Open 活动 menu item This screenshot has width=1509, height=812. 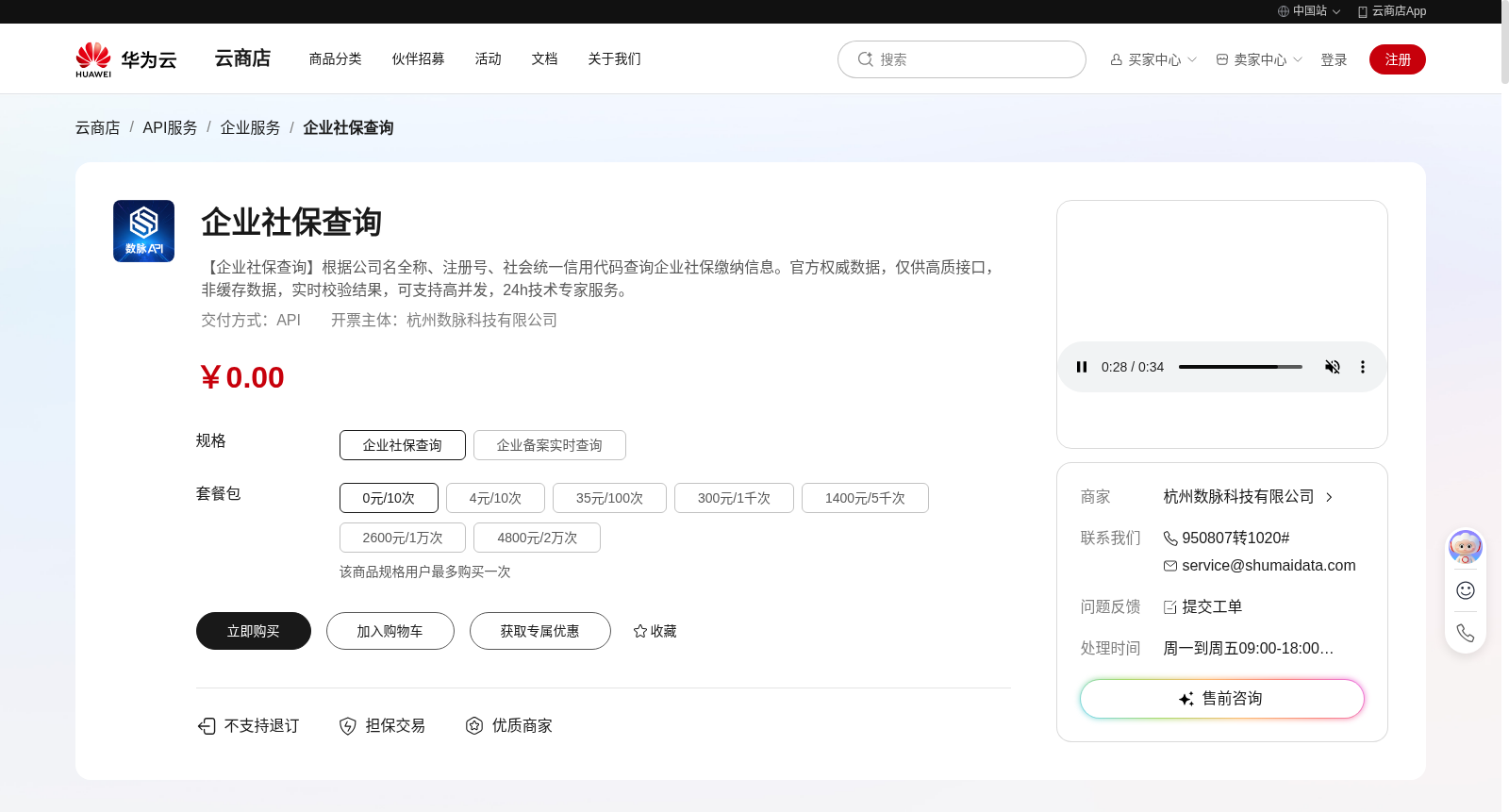(489, 58)
